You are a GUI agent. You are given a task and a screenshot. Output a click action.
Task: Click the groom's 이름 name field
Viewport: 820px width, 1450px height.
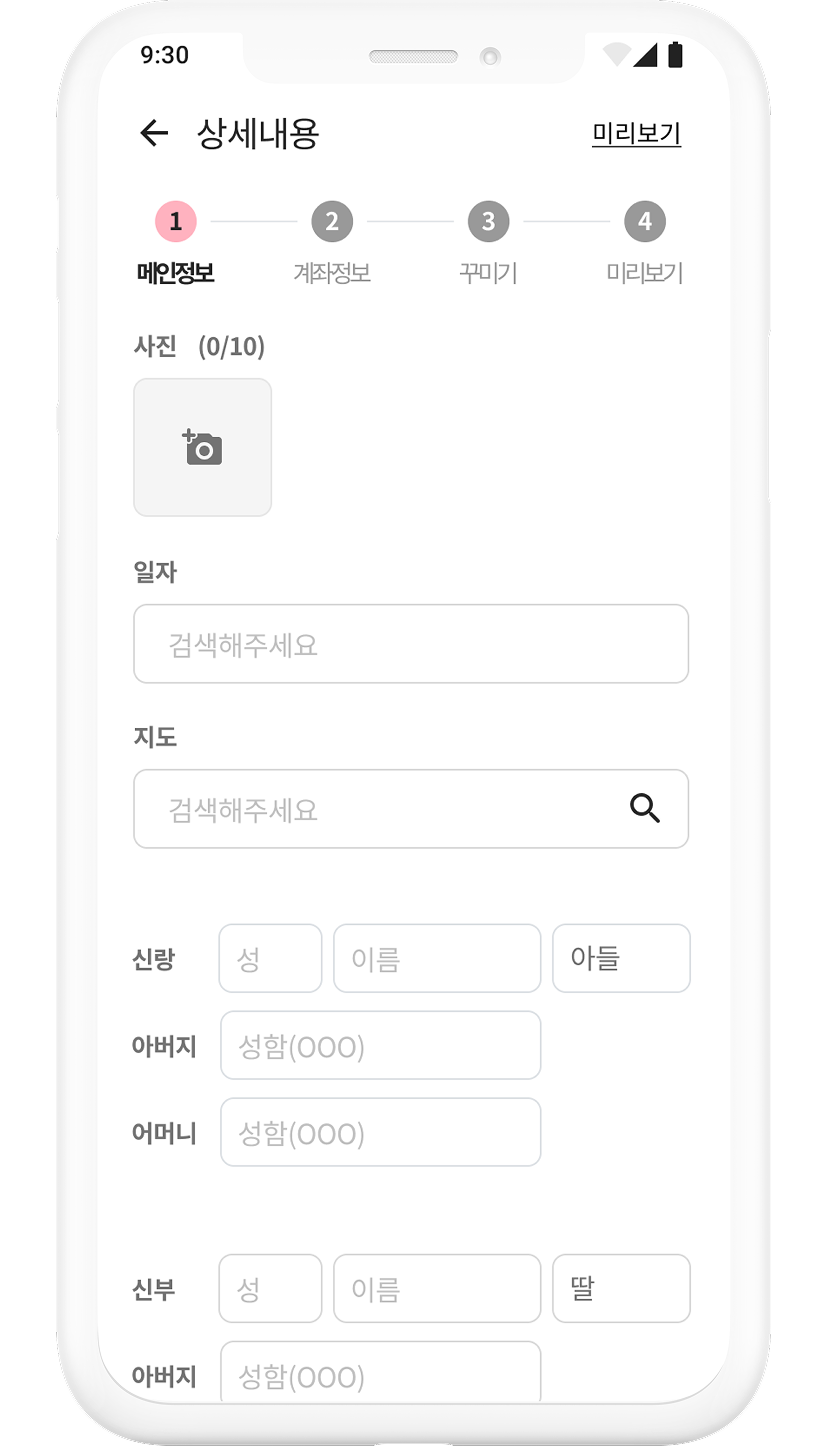click(x=437, y=958)
